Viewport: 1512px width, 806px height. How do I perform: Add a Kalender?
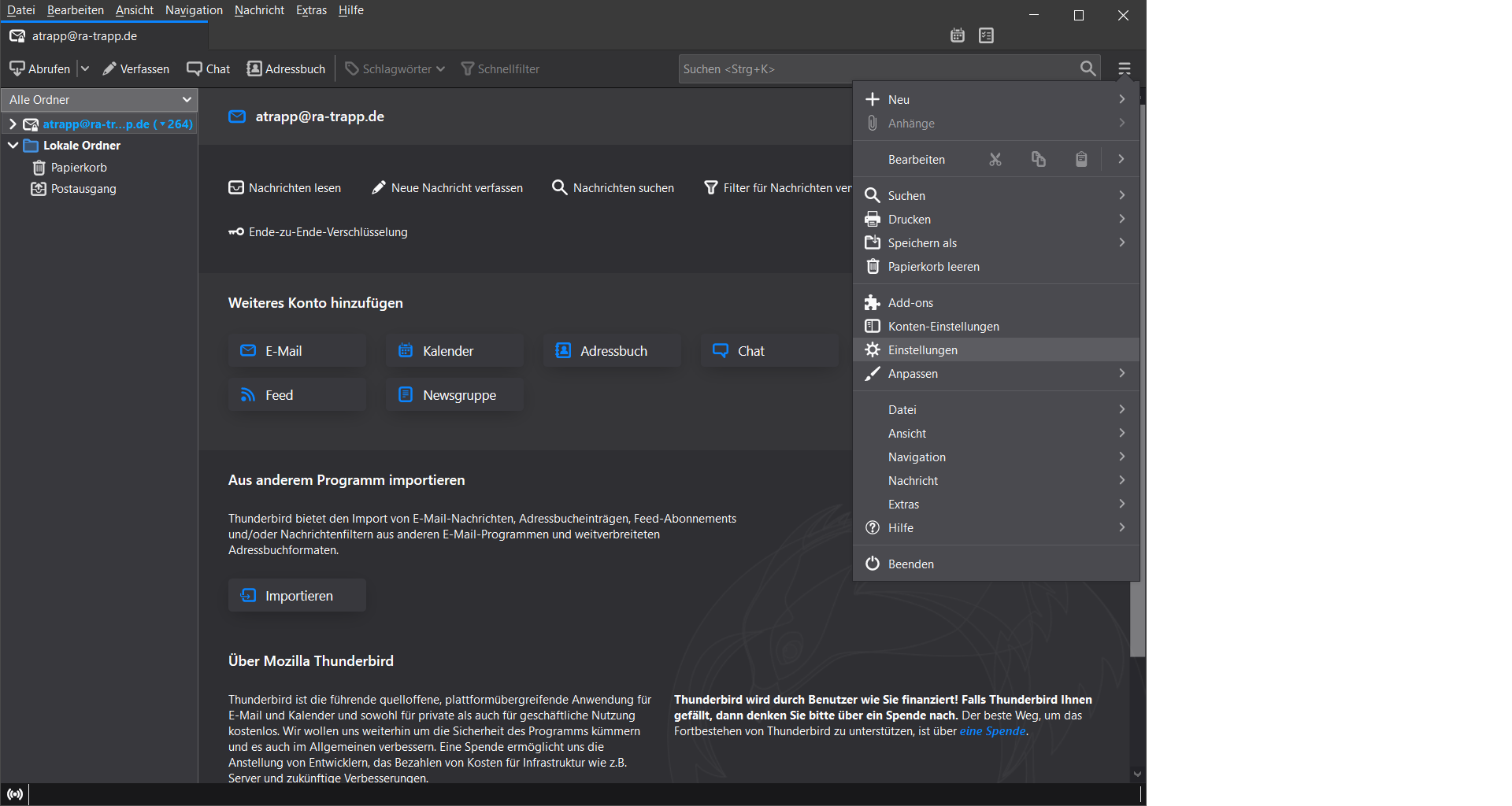click(x=454, y=350)
